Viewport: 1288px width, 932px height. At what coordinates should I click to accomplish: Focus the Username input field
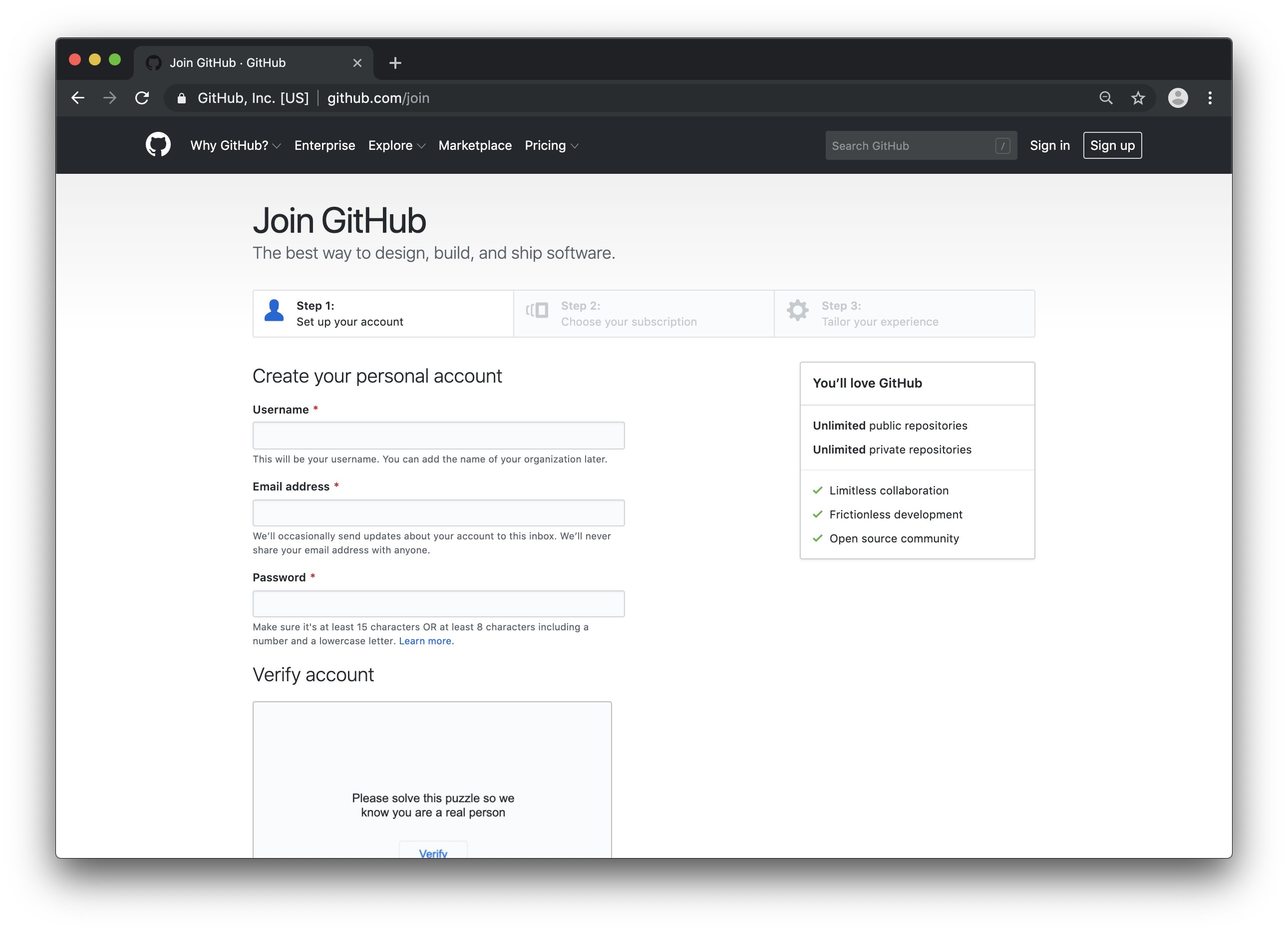tap(438, 436)
